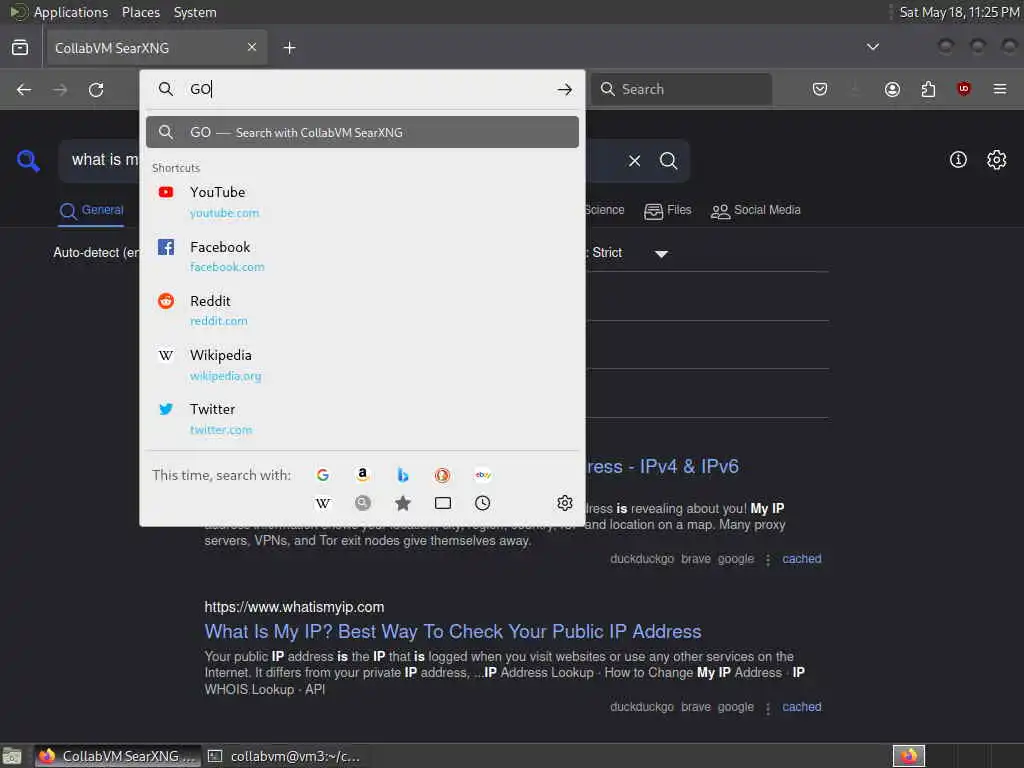The image size is (1024, 768).
Task: Open Facebook shortcut suggestion
Action: pos(362,256)
